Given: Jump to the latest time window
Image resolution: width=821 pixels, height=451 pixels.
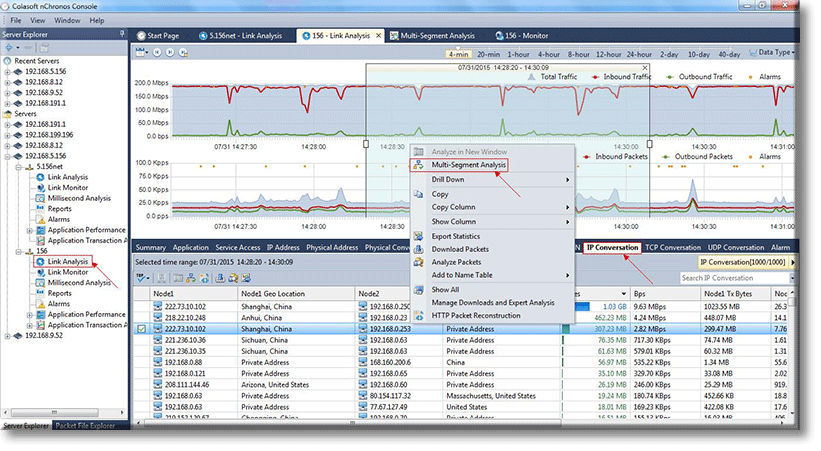Looking at the screenshot, I should [x=183, y=52].
